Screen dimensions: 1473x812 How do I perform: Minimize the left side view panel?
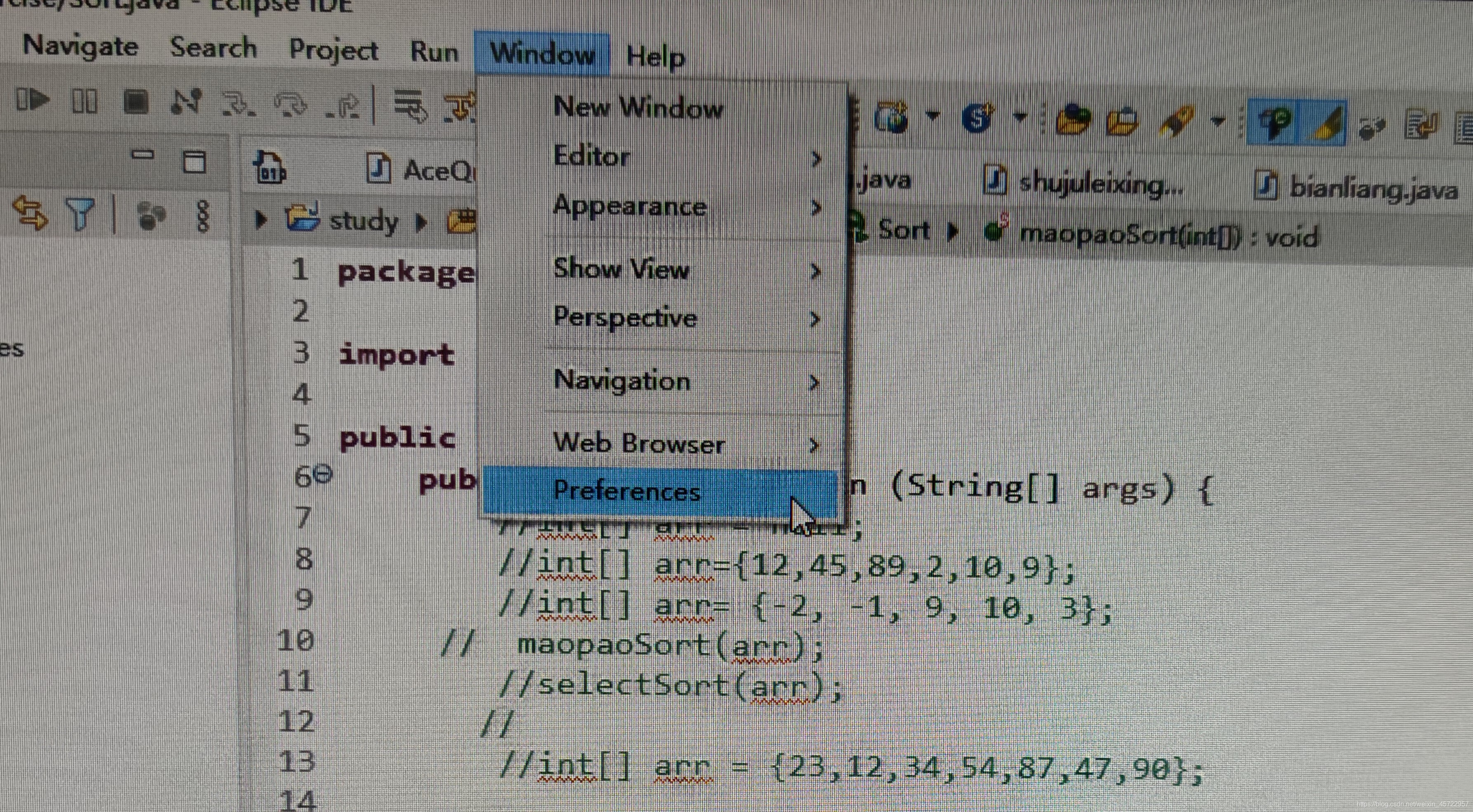pyautogui.click(x=142, y=154)
